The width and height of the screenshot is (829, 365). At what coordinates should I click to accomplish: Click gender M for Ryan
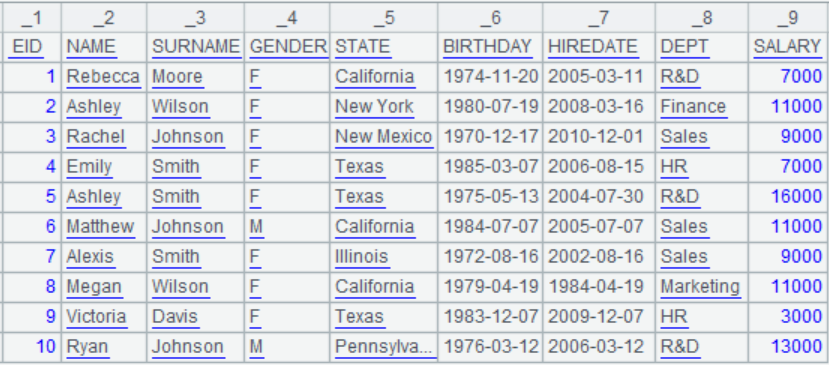[x=287, y=348]
